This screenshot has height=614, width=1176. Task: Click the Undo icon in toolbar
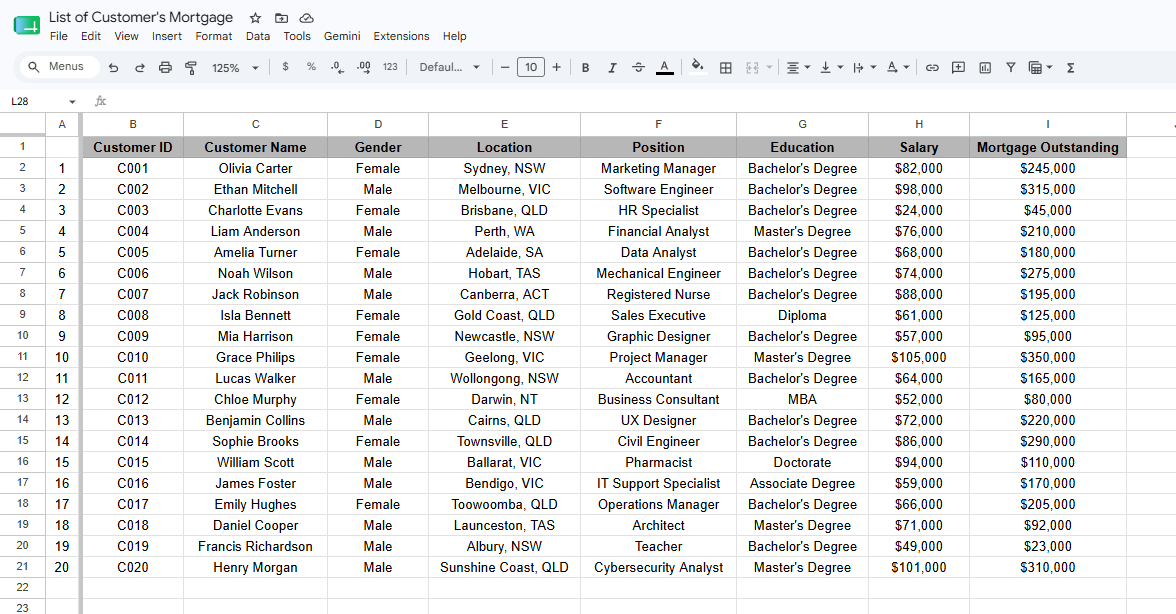click(113, 67)
